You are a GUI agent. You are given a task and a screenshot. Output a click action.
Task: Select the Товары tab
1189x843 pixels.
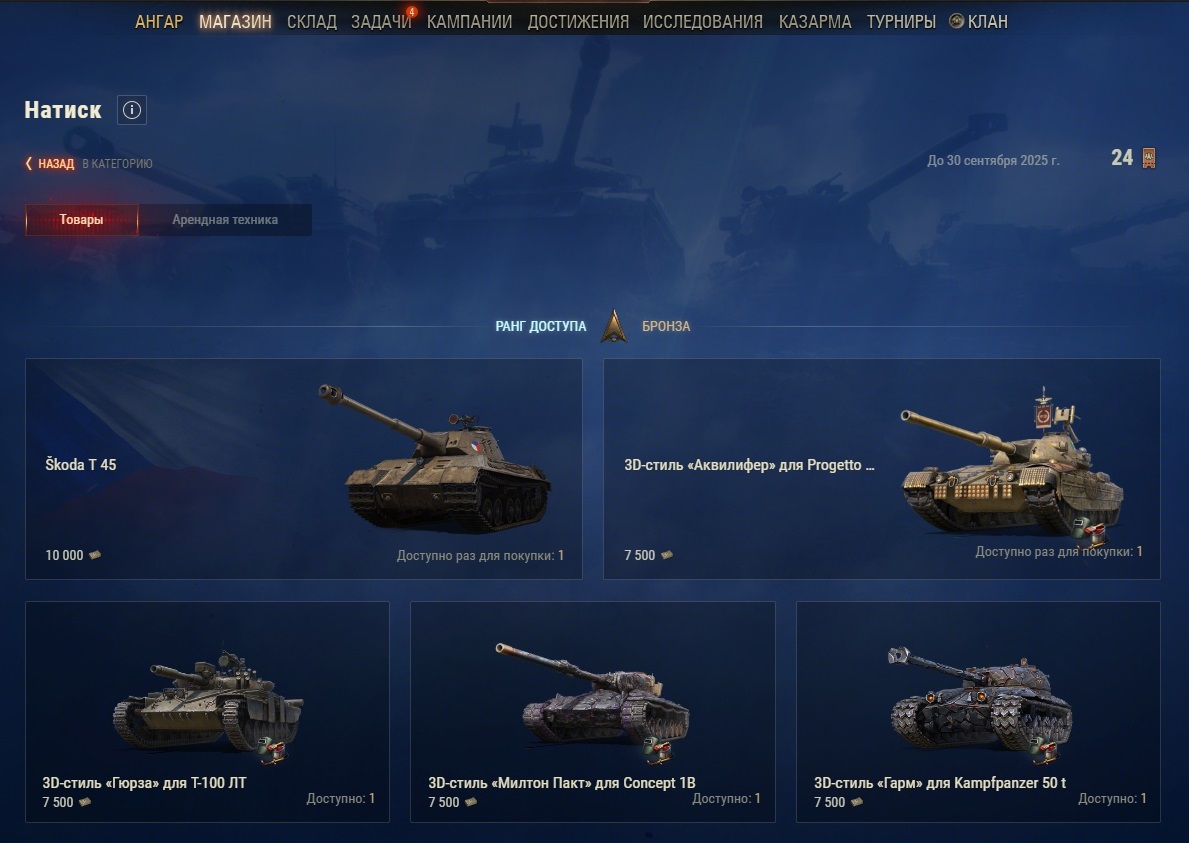[x=81, y=220]
